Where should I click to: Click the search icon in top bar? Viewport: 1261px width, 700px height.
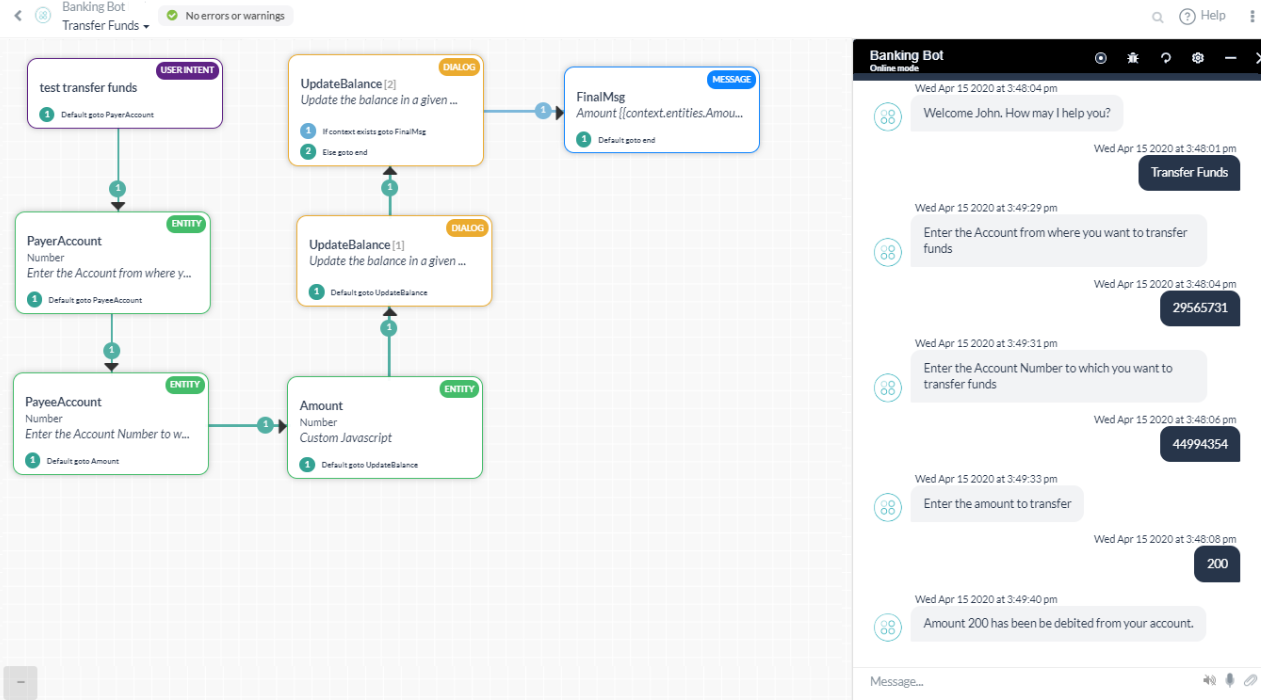1158,17
